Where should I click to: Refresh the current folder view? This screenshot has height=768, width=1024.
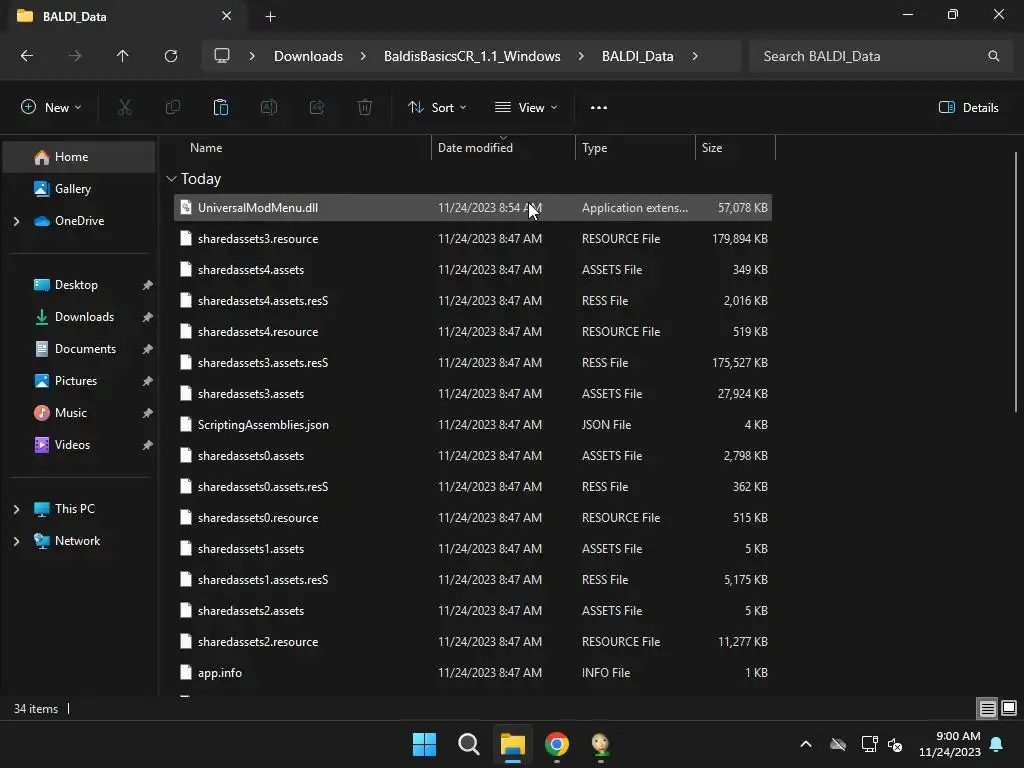coord(170,56)
